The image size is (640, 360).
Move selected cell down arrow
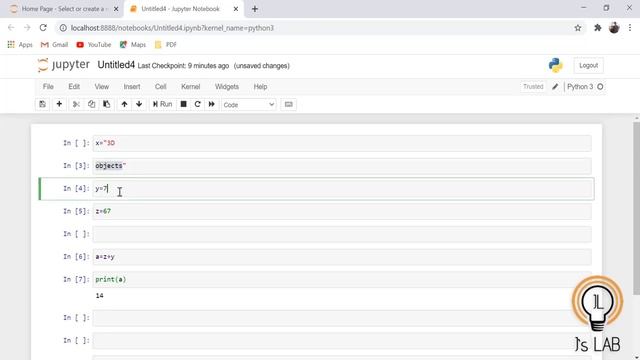click(139, 104)
